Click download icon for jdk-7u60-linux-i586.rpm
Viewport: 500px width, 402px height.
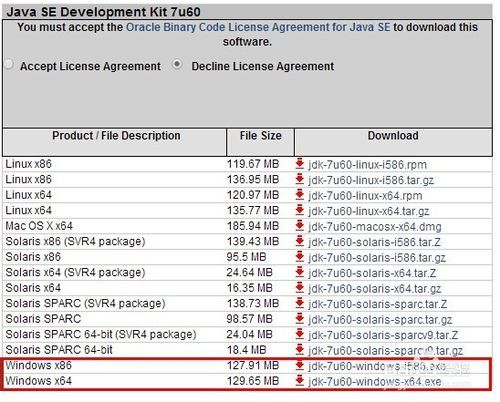point(300,164)
